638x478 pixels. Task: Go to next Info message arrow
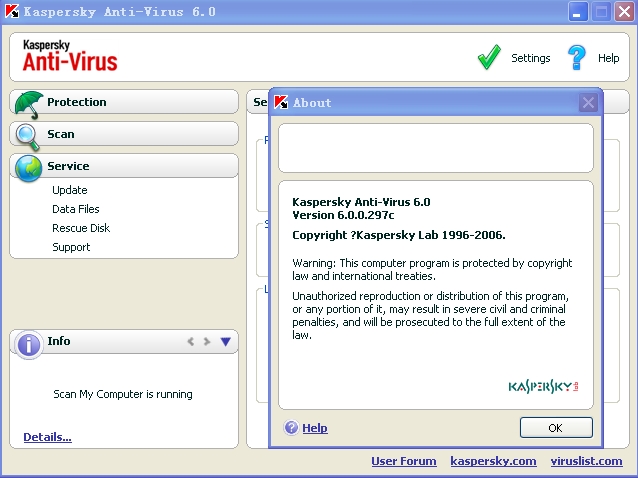(207, 341)
